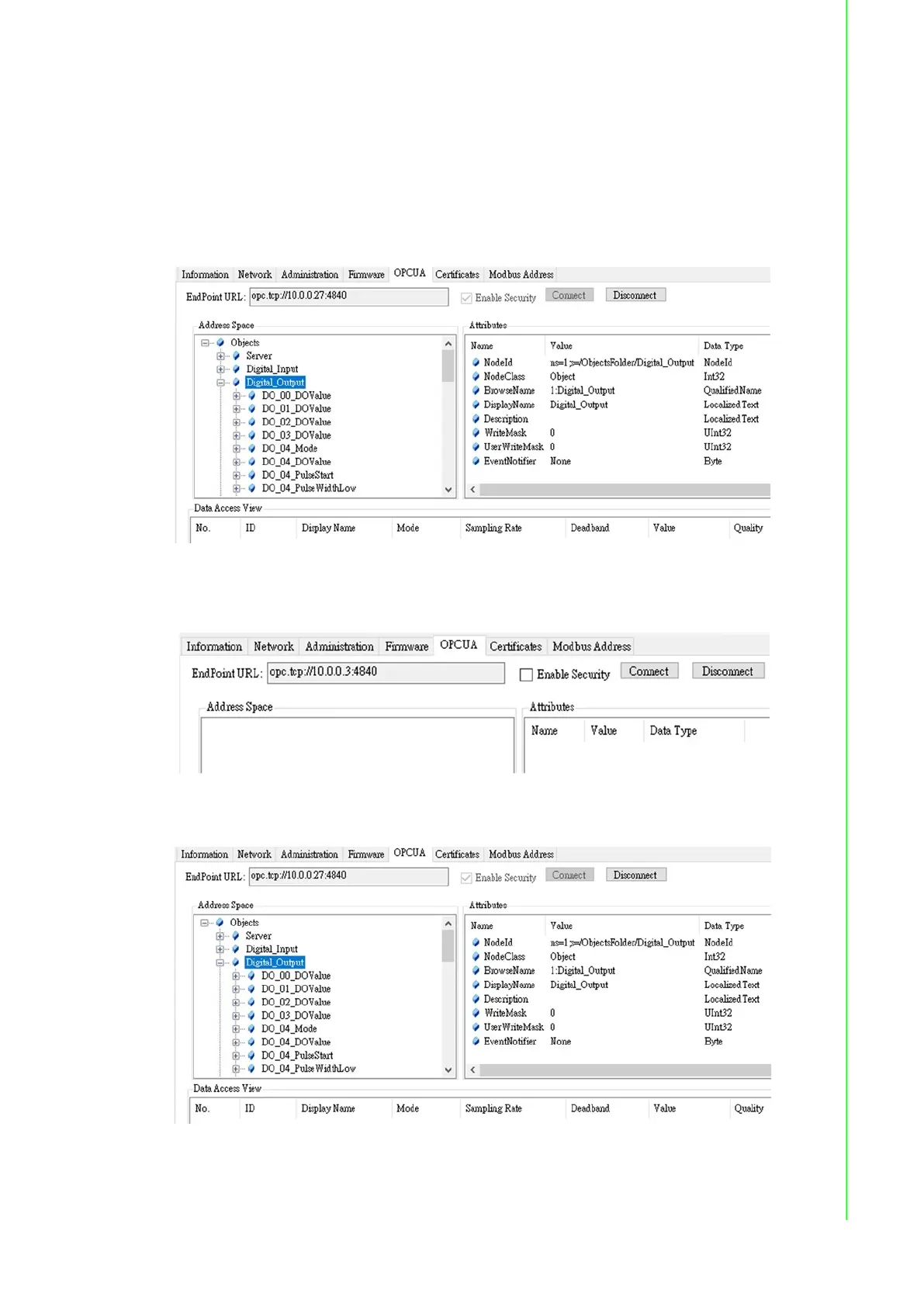Click Objects node icon in top screenshot
Viewport: 924px width, 1307px height.
(x=220, y=342)
